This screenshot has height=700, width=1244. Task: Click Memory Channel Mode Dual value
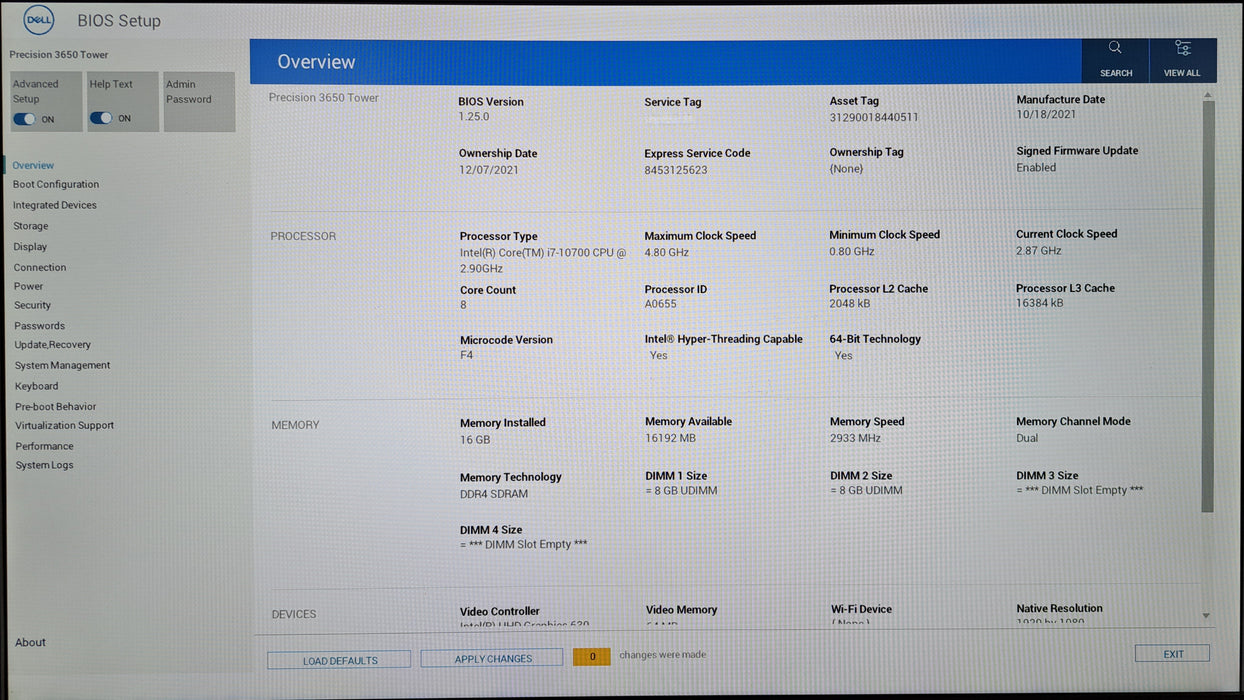click(1028, 437)
